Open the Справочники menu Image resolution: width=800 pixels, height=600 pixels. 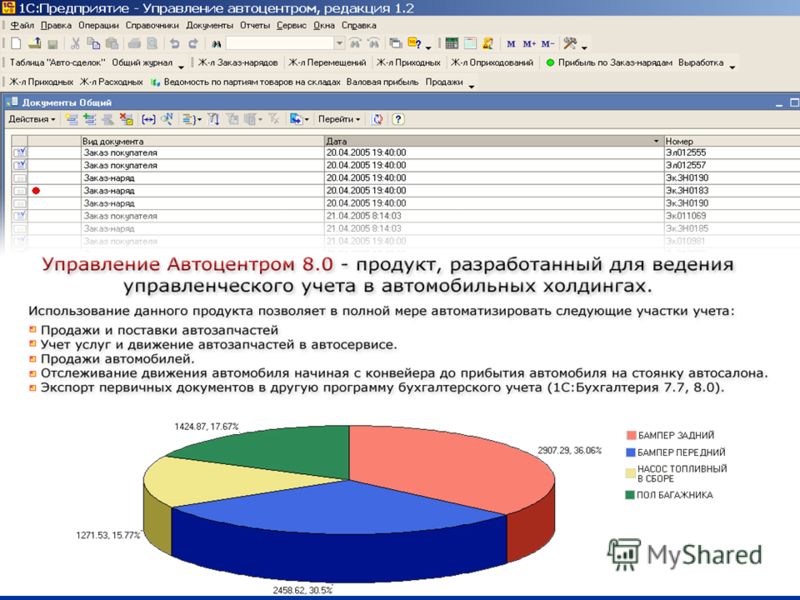pyautogui.click(x=152, y=25)
